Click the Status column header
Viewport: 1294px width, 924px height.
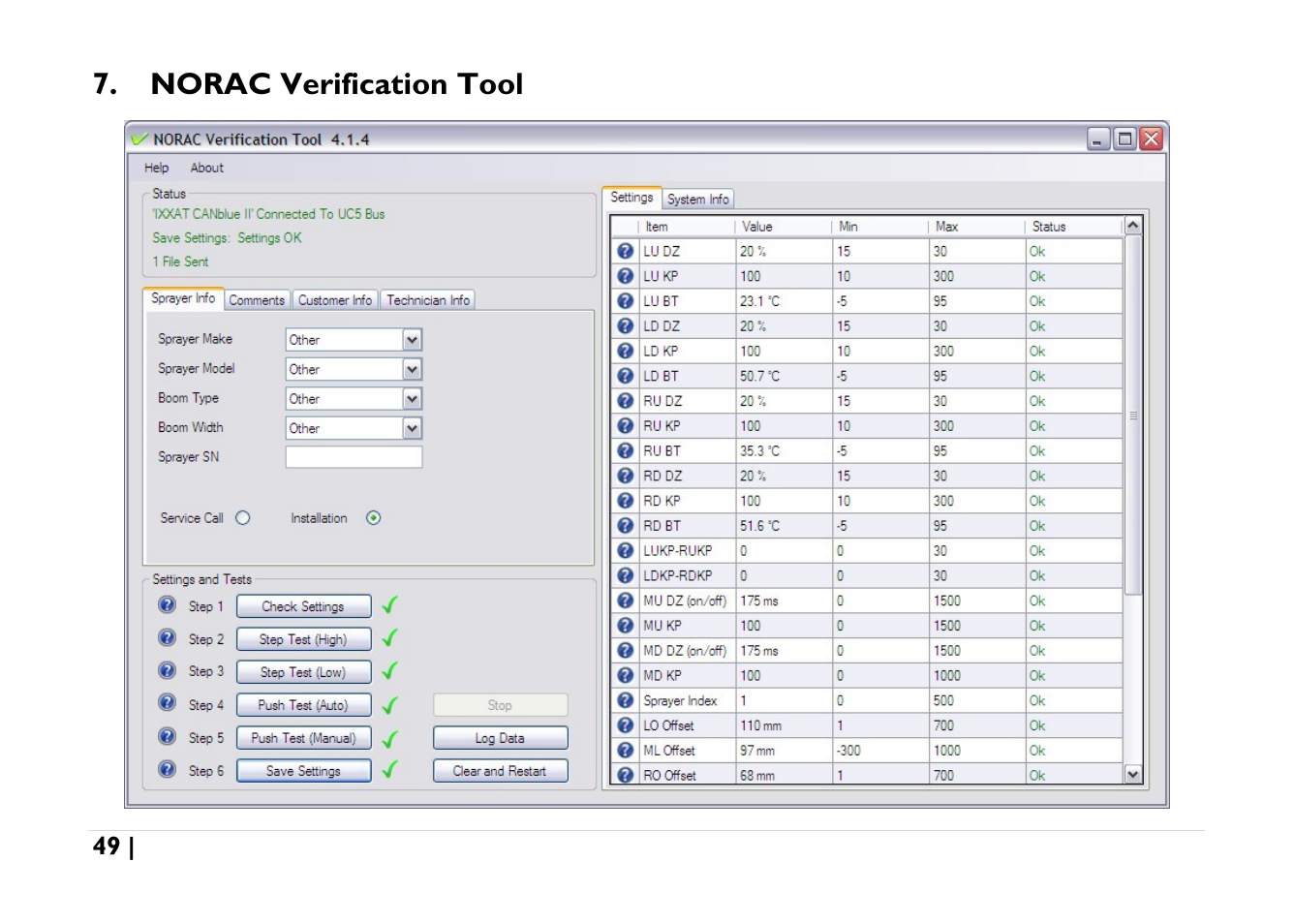pos(1074,227)
